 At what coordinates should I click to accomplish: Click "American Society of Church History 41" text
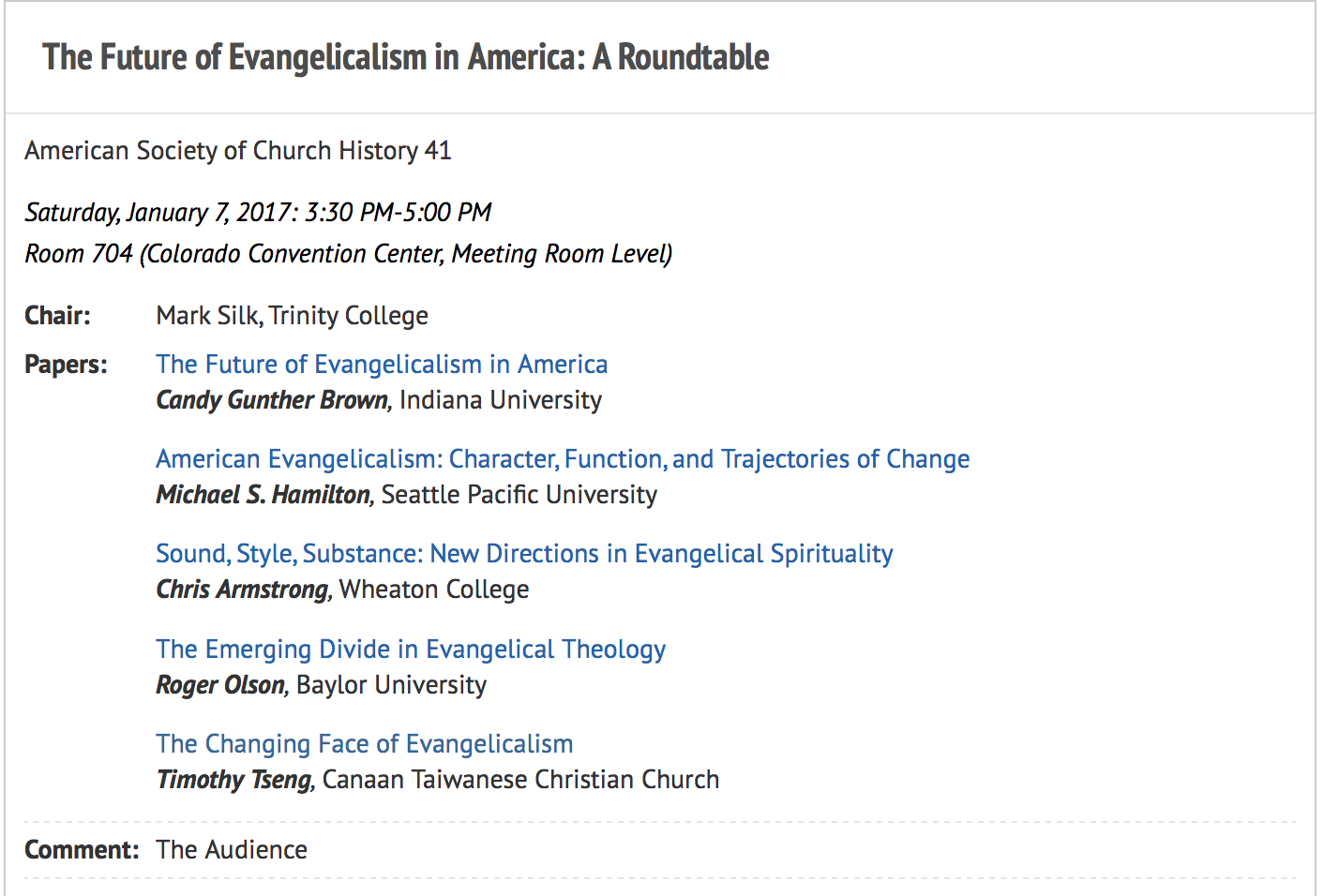tap(238, 151)
